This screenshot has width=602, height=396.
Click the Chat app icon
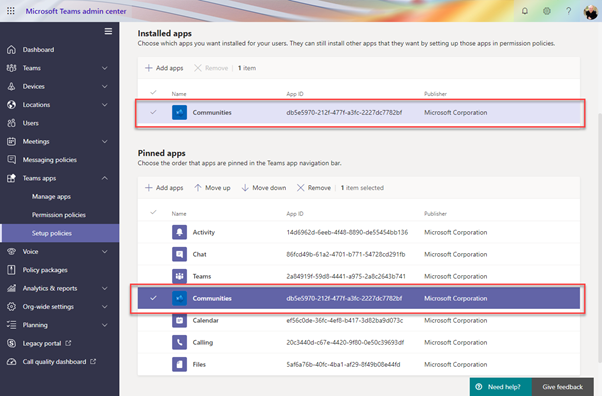(x=179, y=254)
